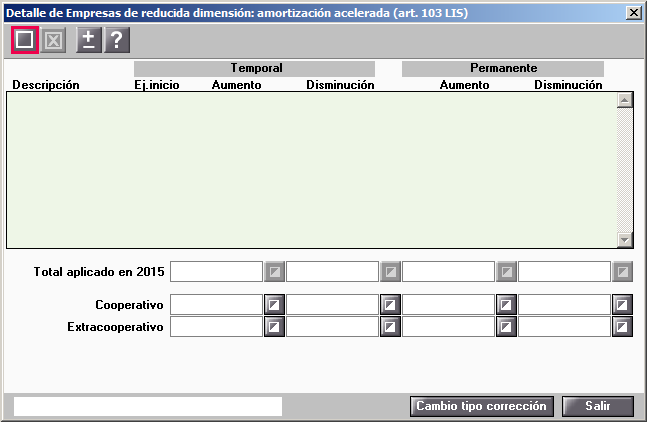Open detail for Extracooperativo Permanente Aumento
The height and width of the screenshot is (422, 647).
[x=506, y=327]
